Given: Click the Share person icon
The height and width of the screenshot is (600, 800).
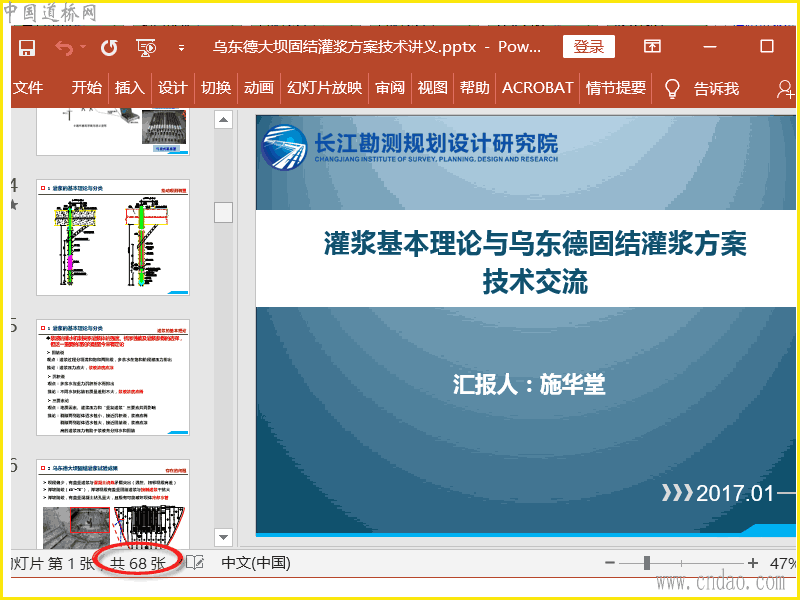Looking at the screenshot, I should tap(785, 89).
